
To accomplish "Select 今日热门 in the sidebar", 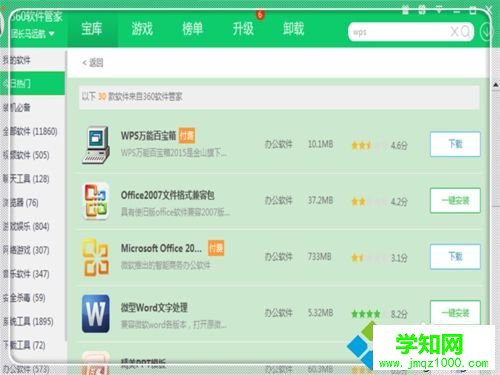I will click(32, 83).
